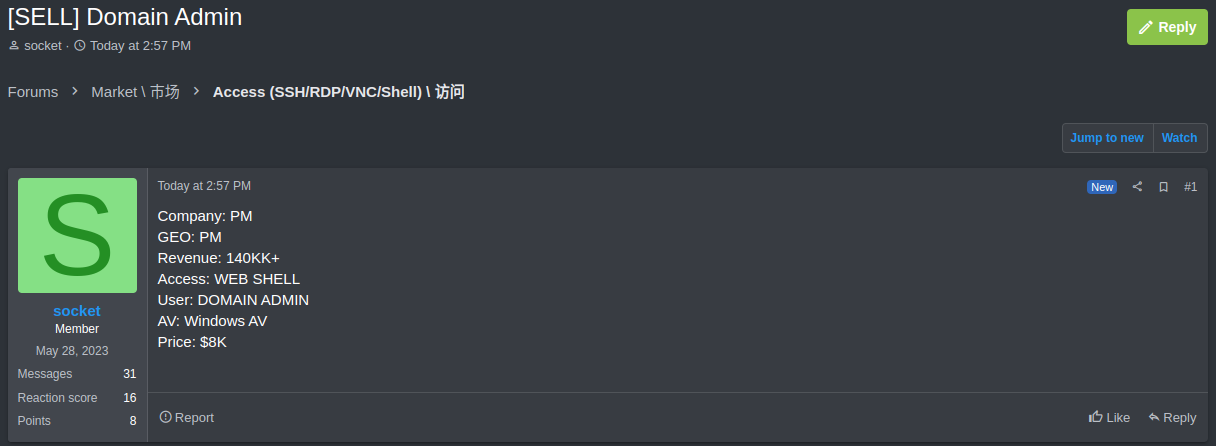Like the post with the thumbs-up

click(x=1109, y=417)
